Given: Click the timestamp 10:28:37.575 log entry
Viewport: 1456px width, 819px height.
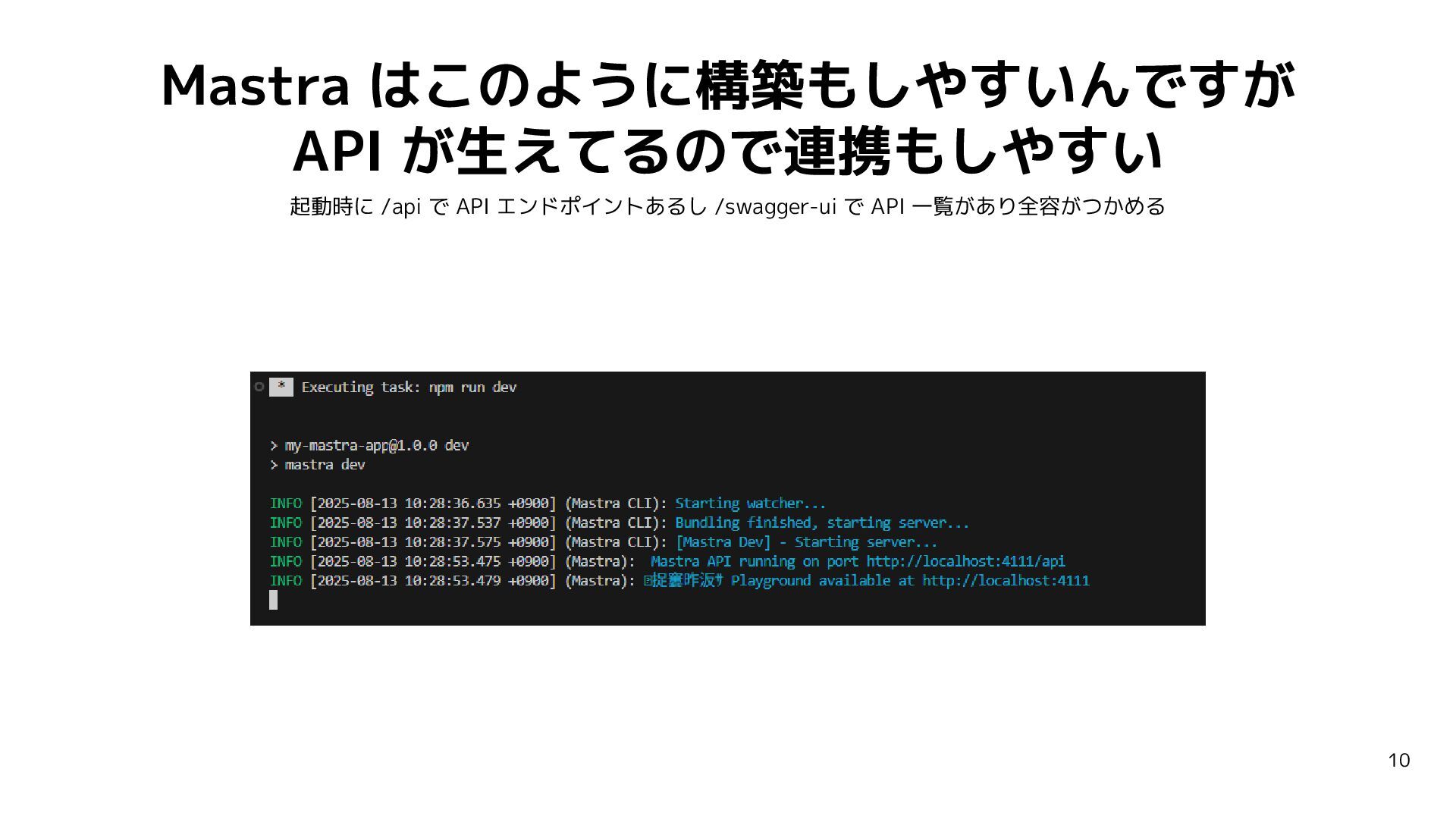Looking at the screenshot, I should pyautogui.click(x=433, y=542).
